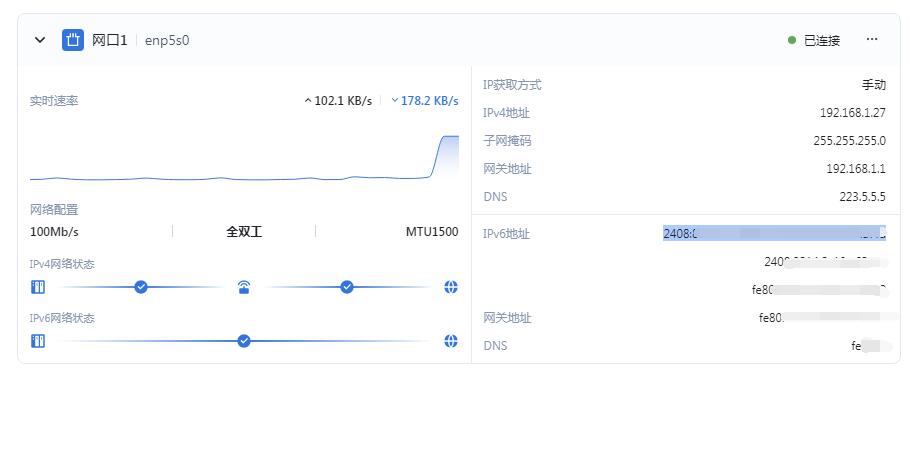Click the IPv6 status globe icon

451,341
